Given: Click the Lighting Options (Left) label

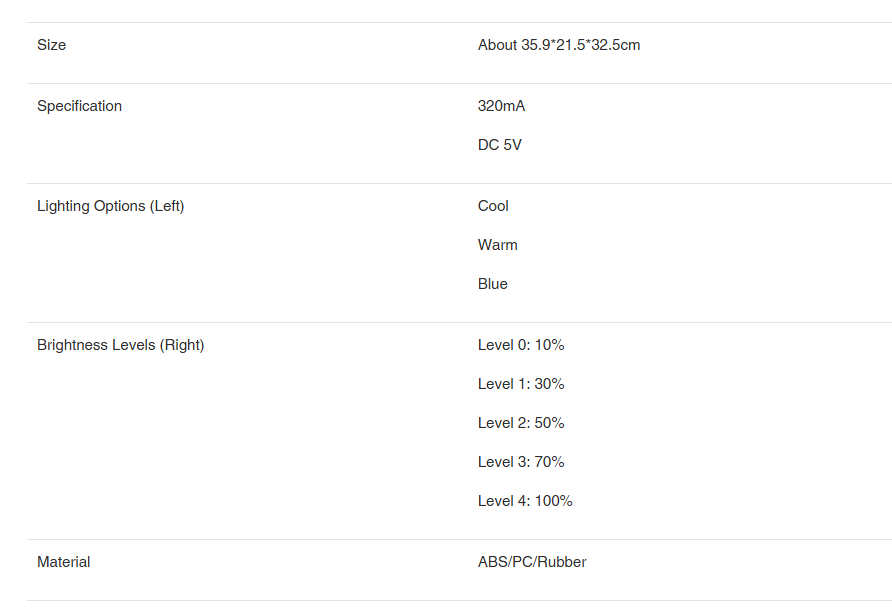Looking at the screenshot, I should pyautogui.click(x=110, y=206).
